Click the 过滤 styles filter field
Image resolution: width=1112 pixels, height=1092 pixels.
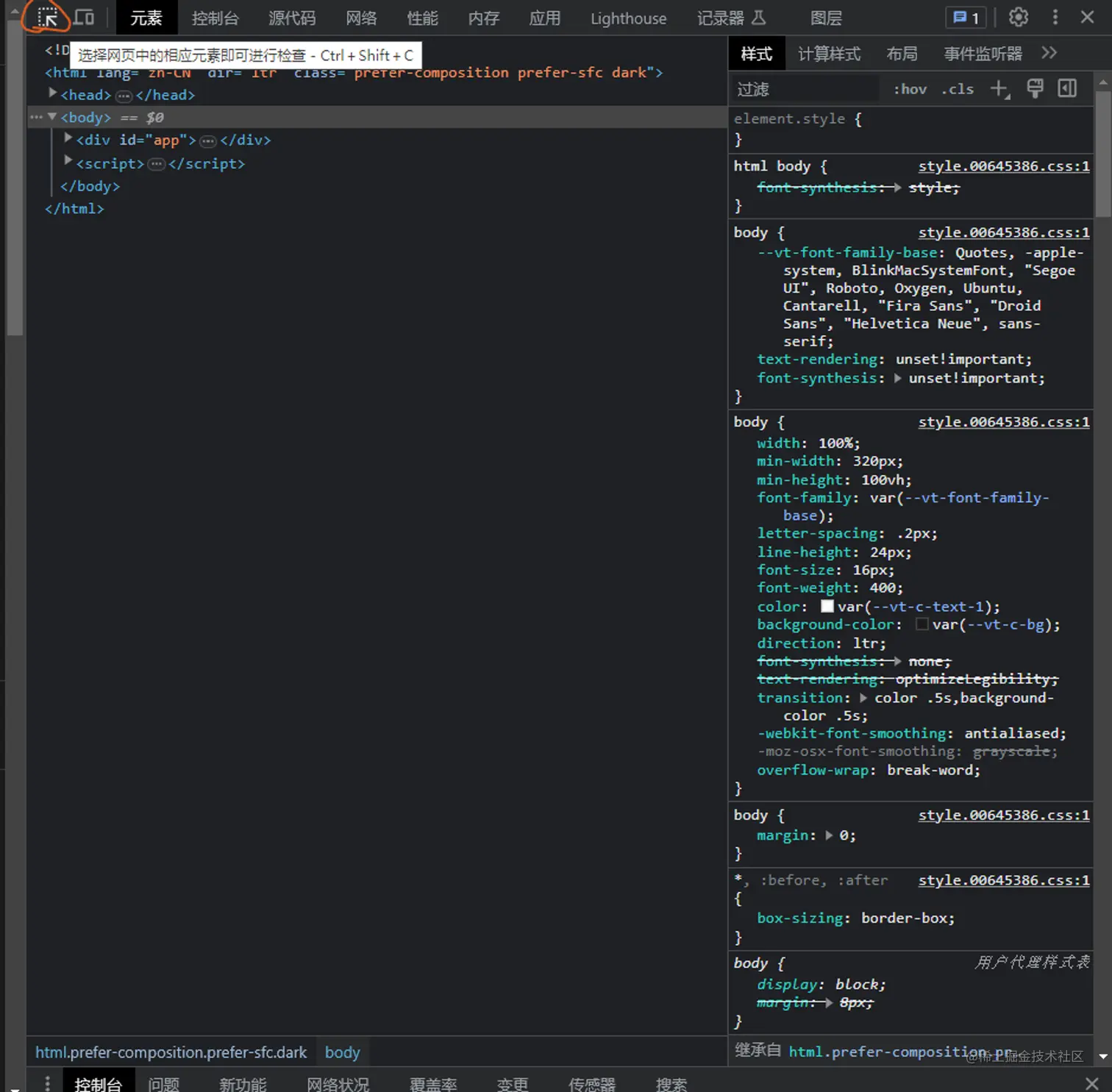tap(805, 90)
